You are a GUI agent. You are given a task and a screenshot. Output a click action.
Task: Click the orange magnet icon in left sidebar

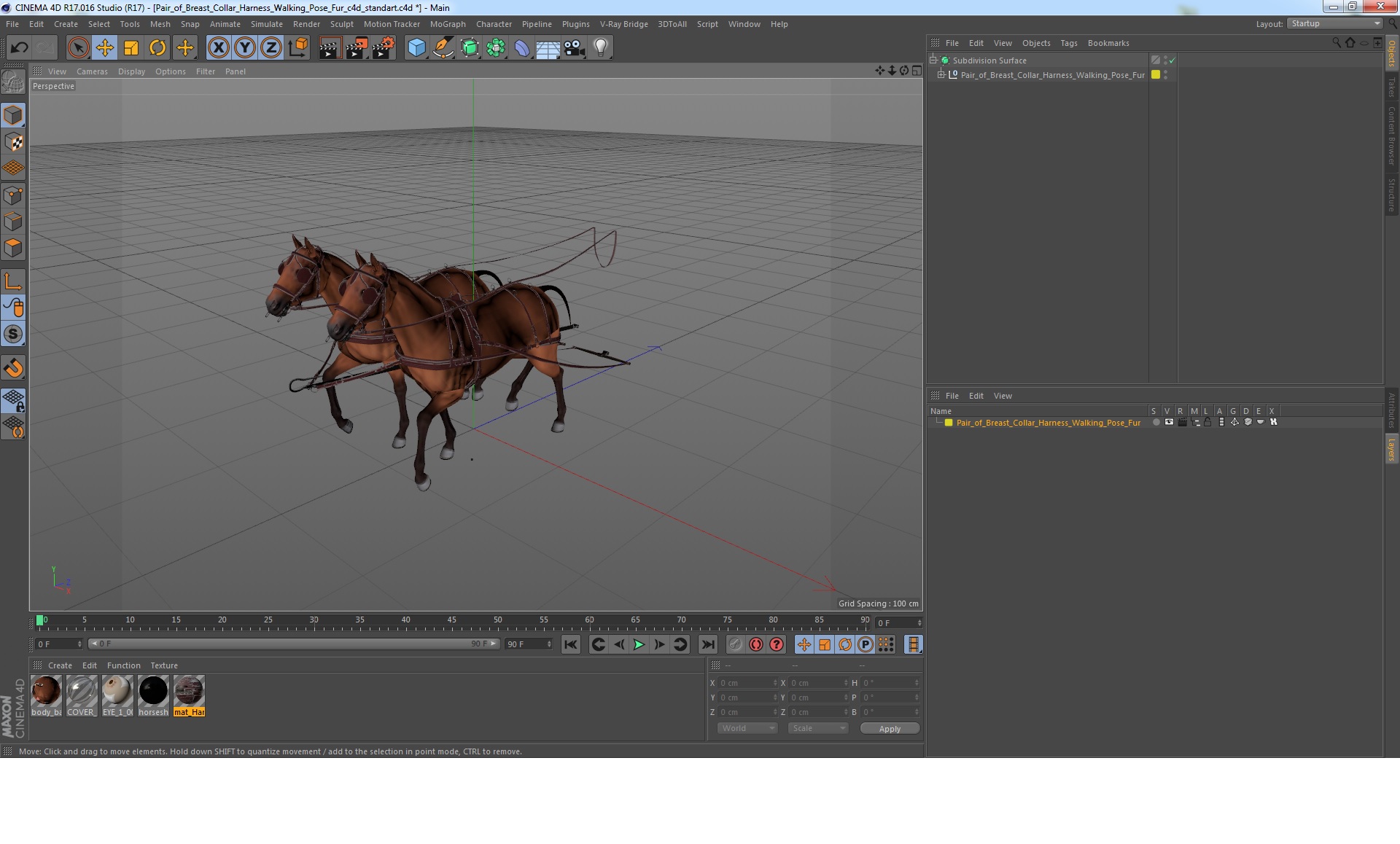(13, 368)
